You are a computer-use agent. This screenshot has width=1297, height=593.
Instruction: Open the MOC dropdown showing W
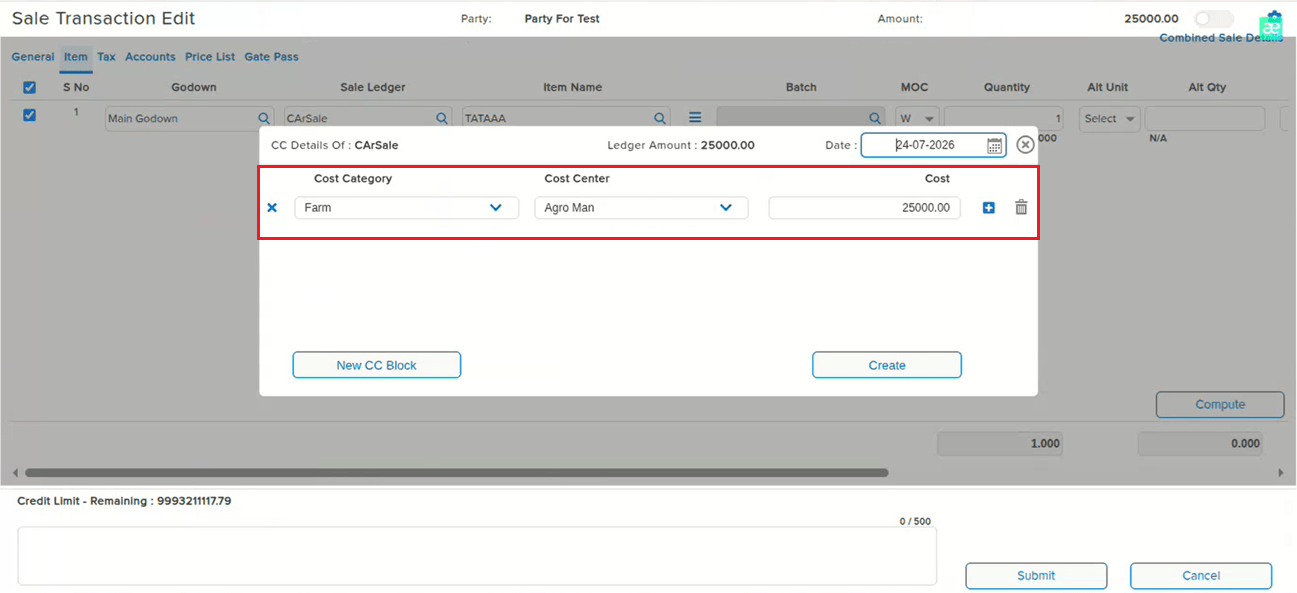click(x=917, y=118)
